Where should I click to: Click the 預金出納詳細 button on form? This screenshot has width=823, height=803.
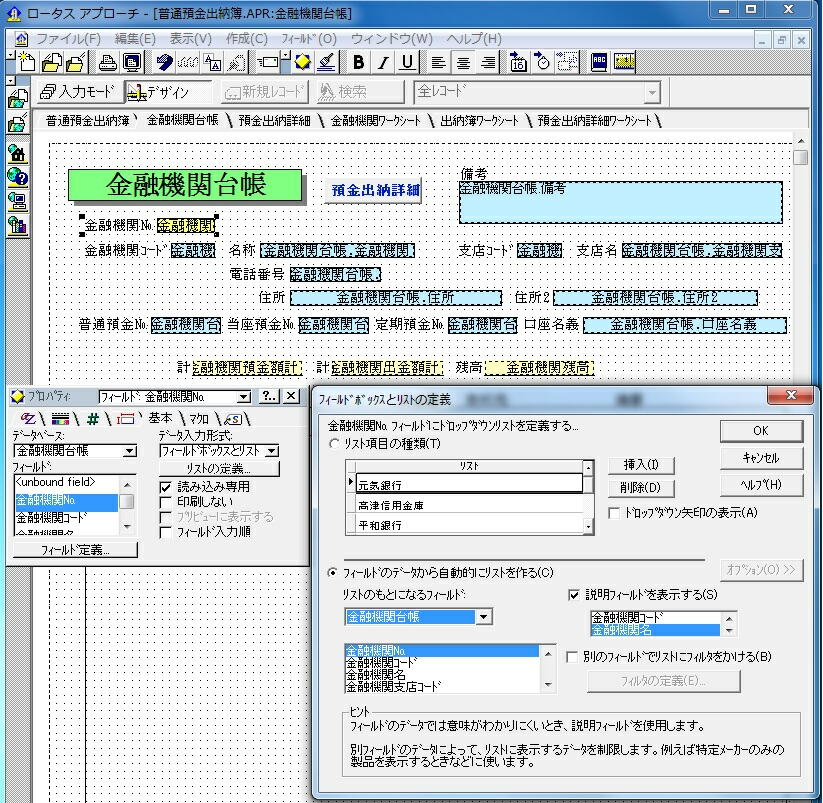(x=375, y=189)
